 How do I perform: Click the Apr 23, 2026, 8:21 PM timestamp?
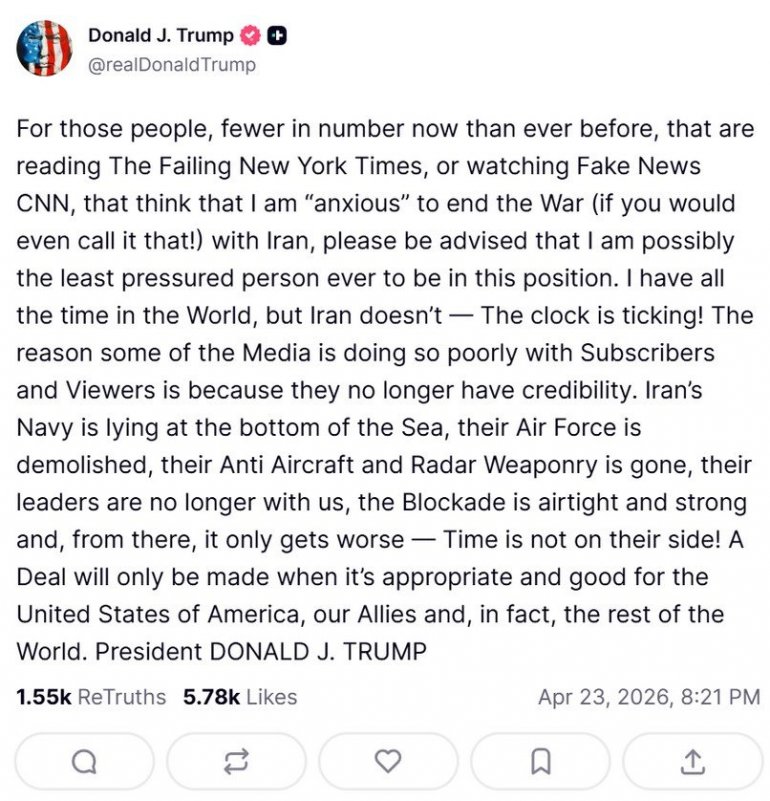(x=648, y=697)
